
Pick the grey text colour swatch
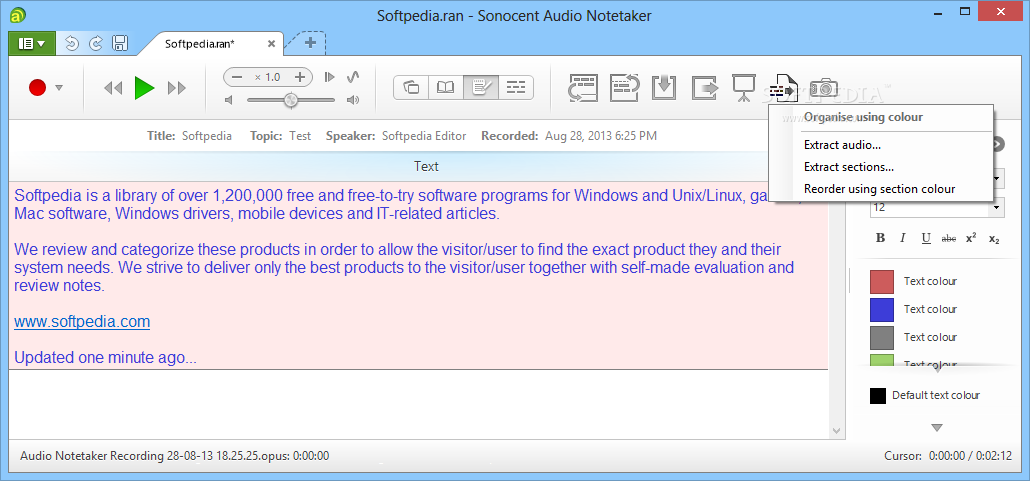point(882,338)
